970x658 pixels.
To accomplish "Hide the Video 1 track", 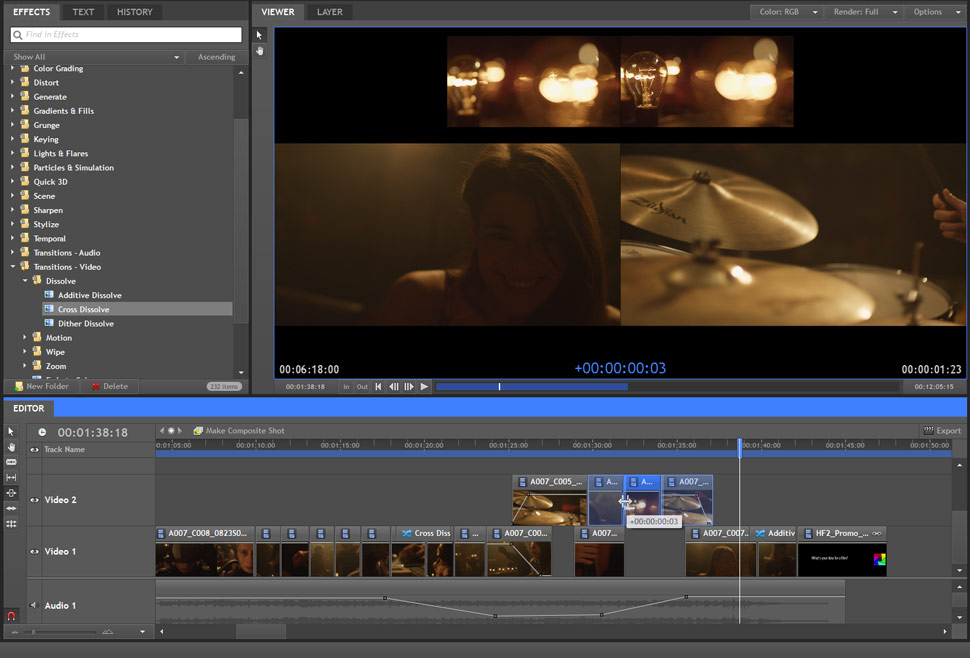I will coord(34,552).
